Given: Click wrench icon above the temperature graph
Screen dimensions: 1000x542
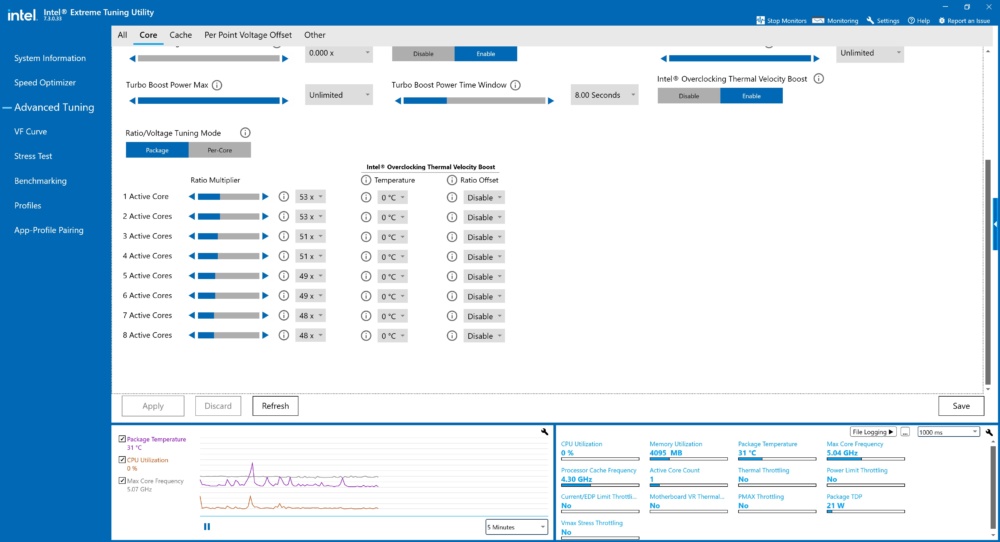Looking at the screenshot, I should tap(544, 432).
